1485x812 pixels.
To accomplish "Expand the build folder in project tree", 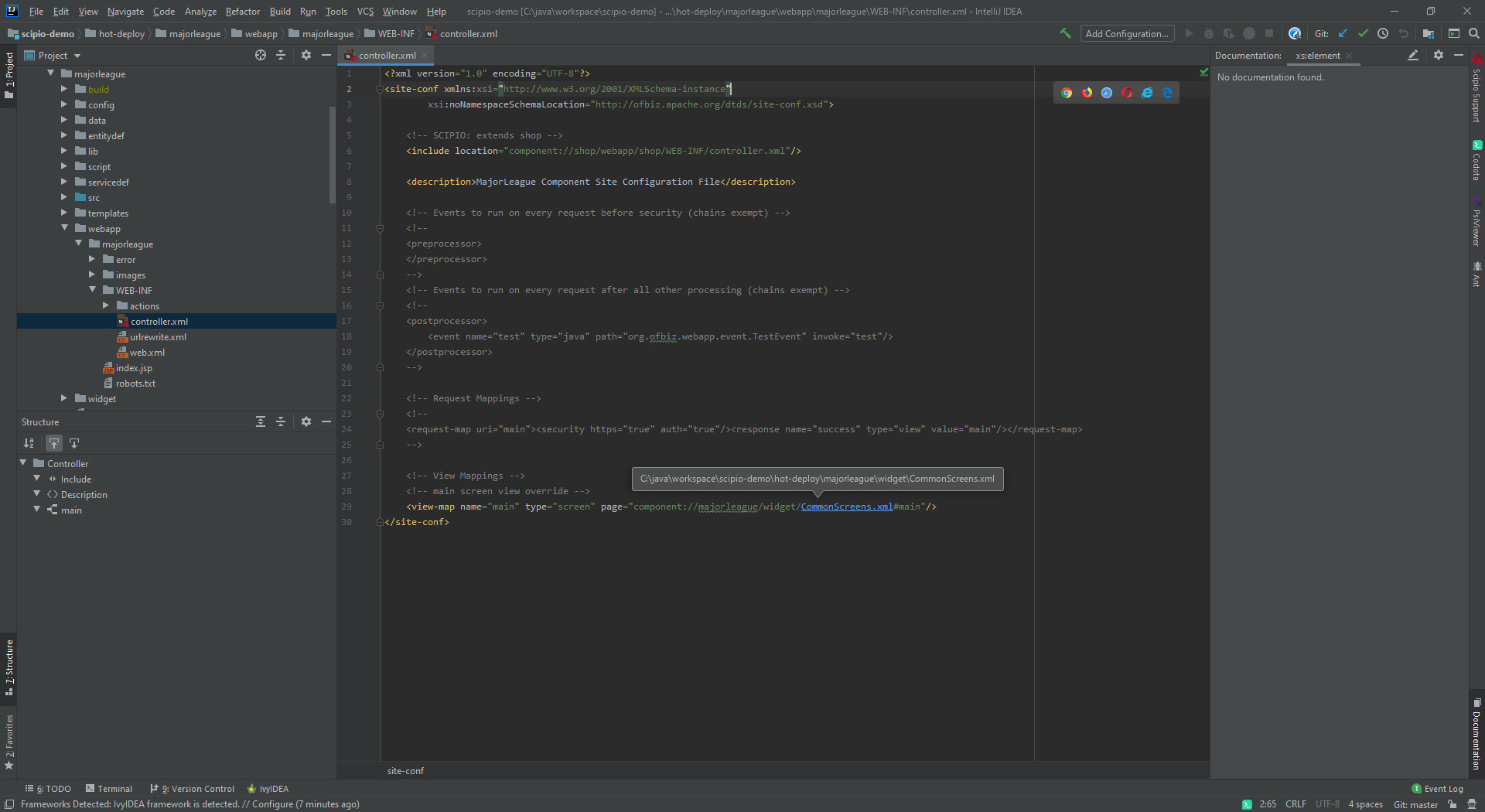I will [x=64, y=89].
